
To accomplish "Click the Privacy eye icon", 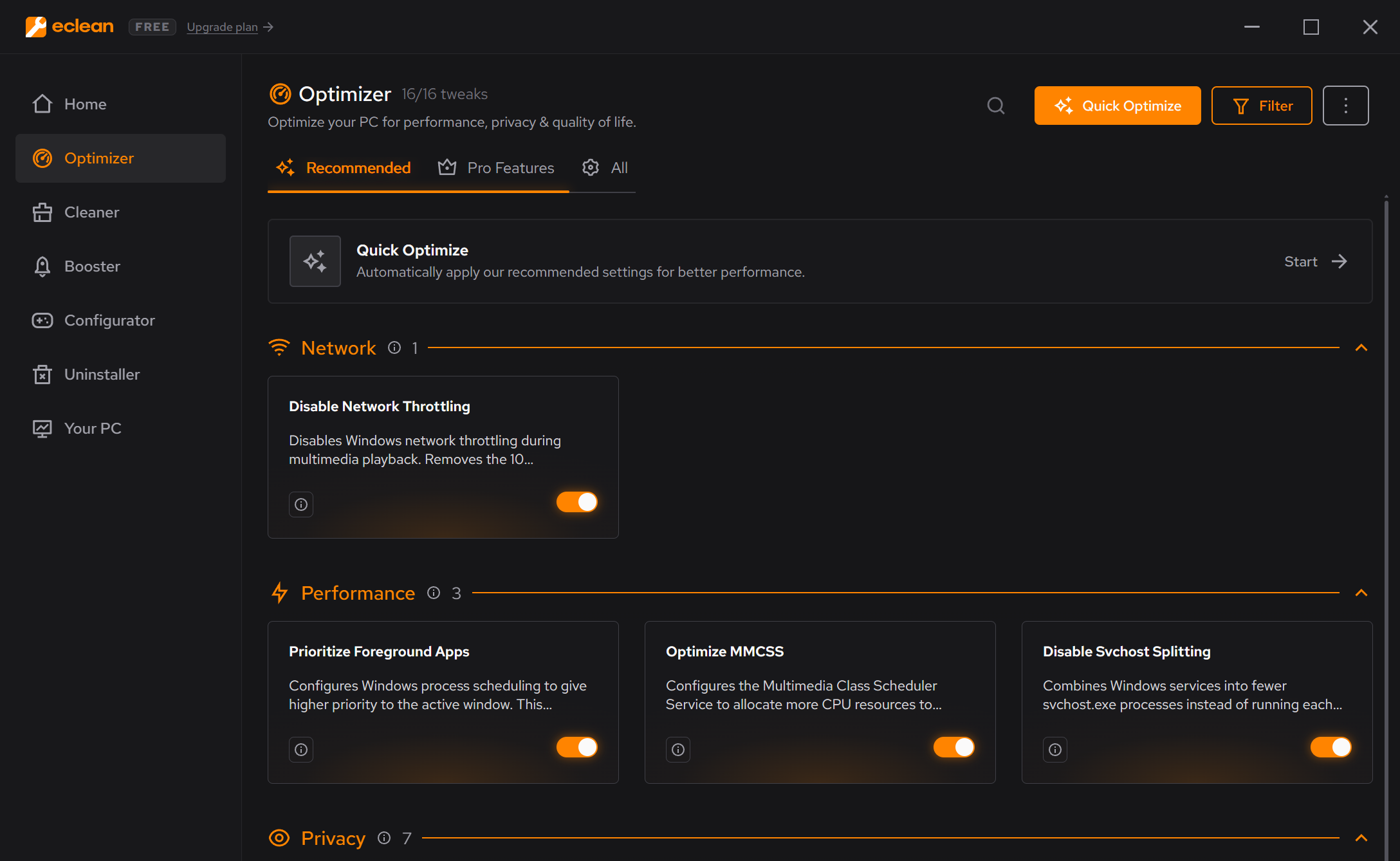I will [x=279, y=838].
